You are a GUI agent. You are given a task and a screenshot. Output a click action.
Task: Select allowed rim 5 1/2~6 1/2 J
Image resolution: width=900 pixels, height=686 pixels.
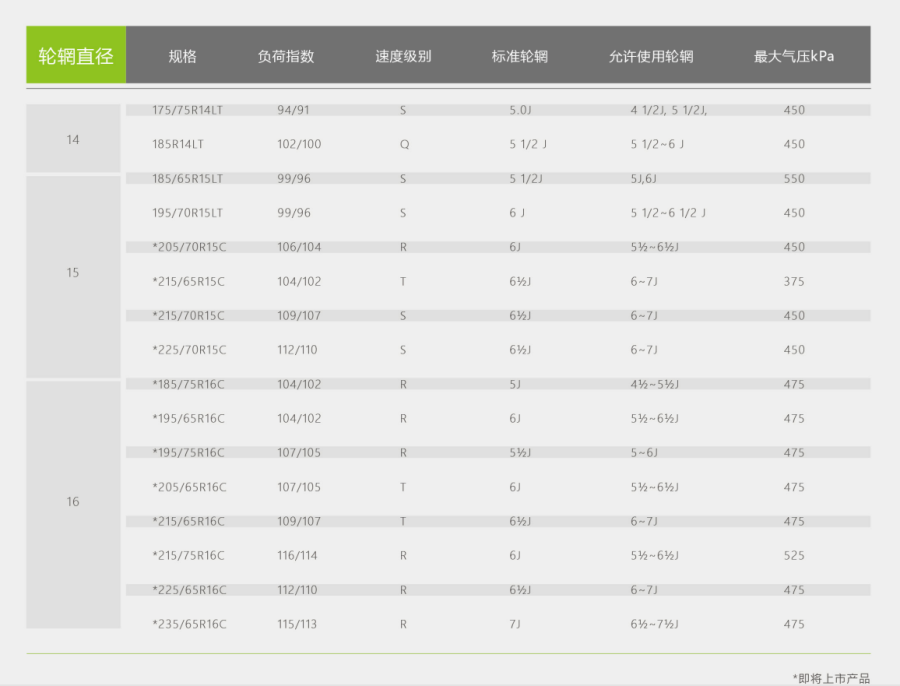tap(668, 213)
